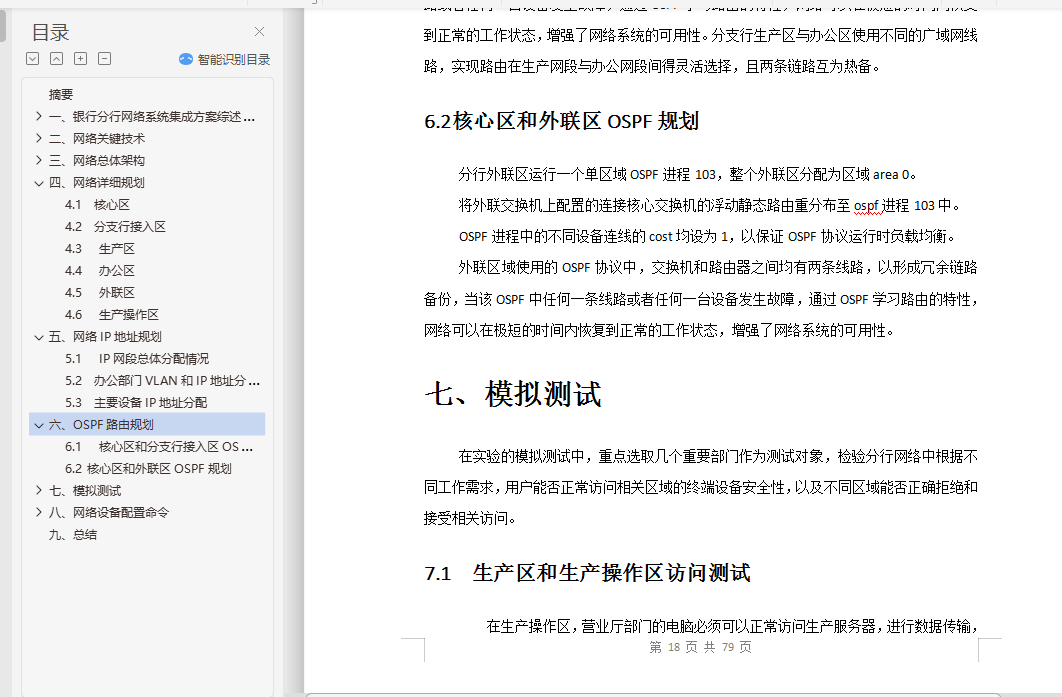Click the 七、模拟测试 heading in document
This screenshot has height=697, width=1062.
click(x=513, y=394)
